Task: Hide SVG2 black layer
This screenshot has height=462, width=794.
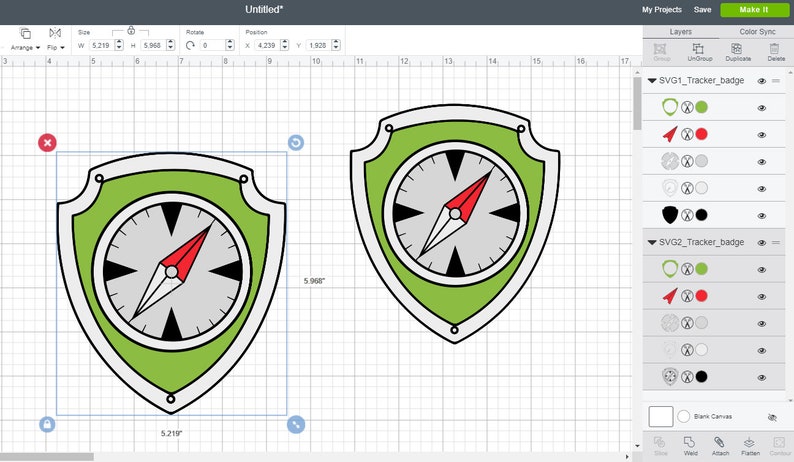Action: pyautogui.click(x=762, y=377)
